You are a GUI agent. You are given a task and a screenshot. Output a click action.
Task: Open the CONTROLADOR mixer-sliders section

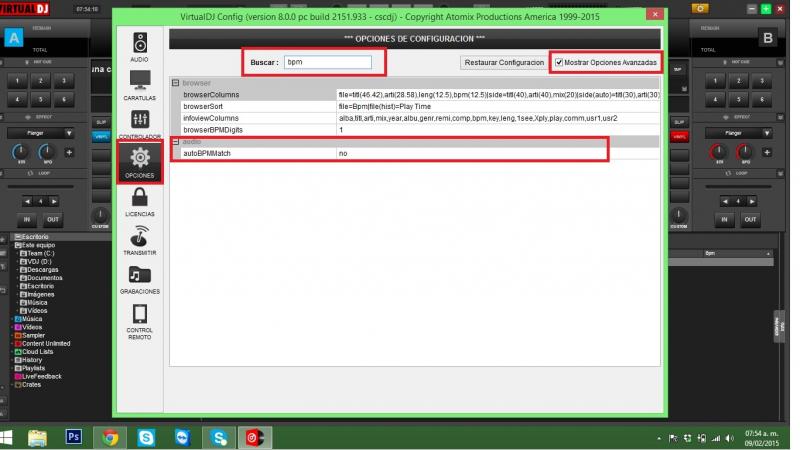(x=140, y=124)
